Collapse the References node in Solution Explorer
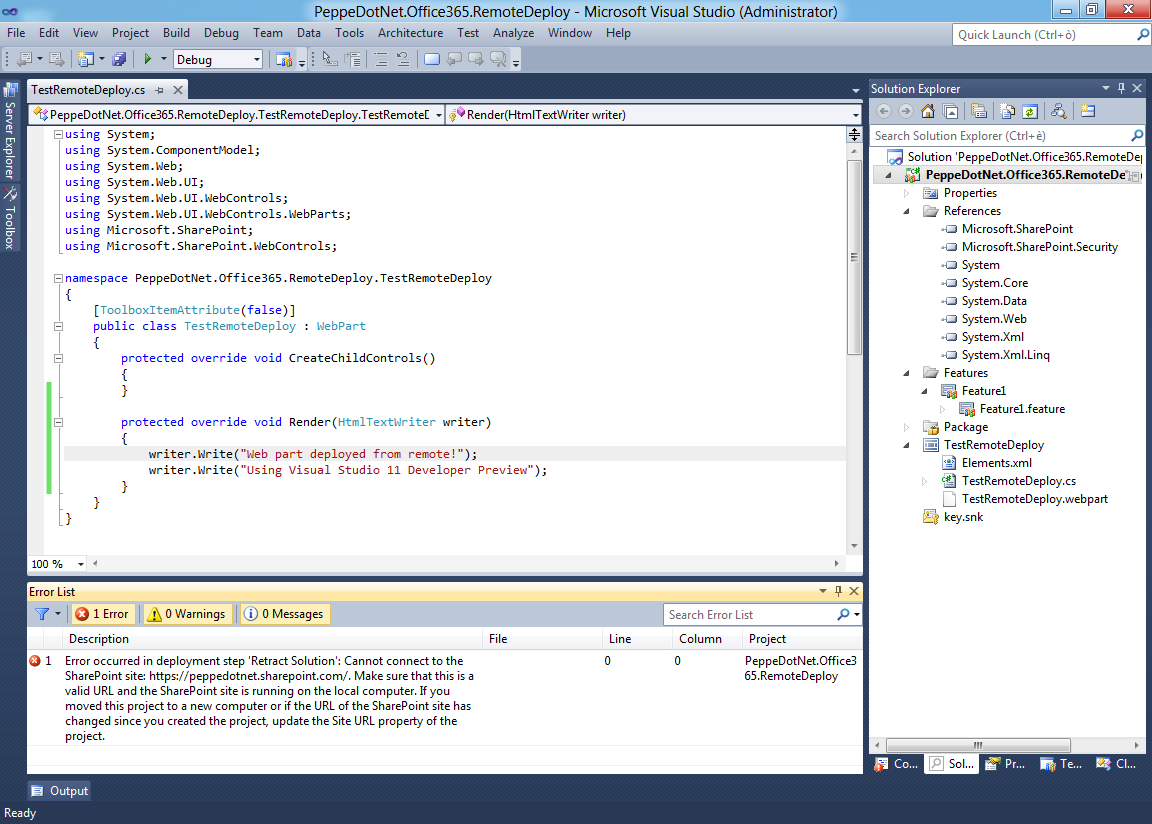Image resolution: width=1152 pixels, height=824 pixels. 907,212
